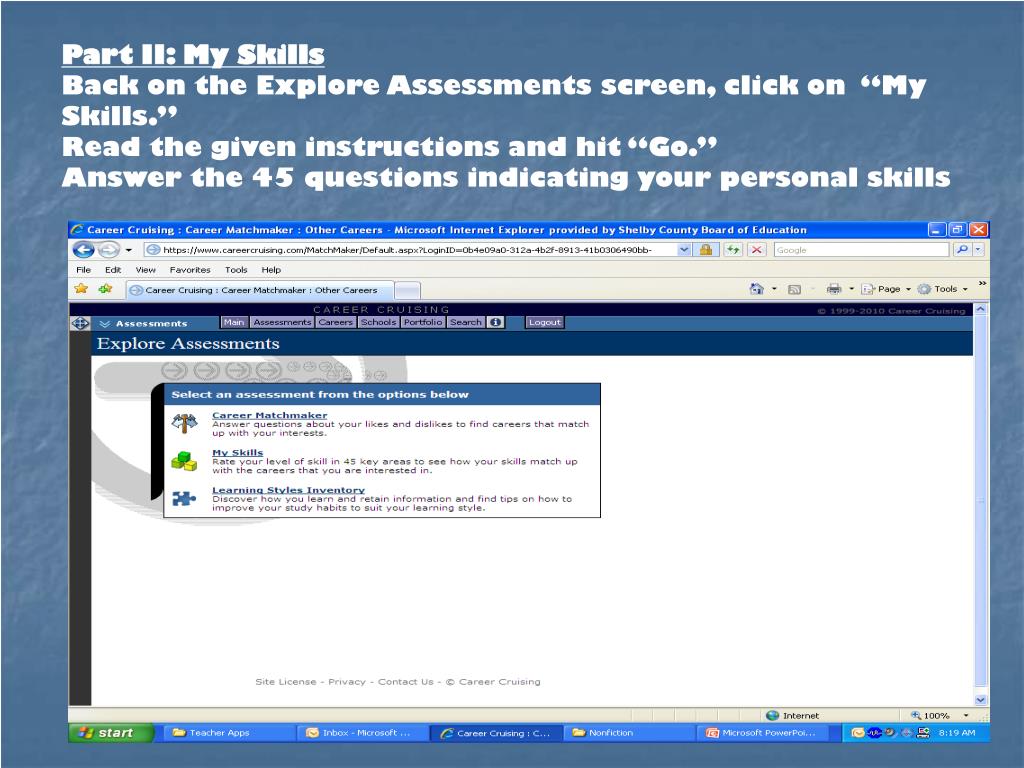Click the Add to Favorites icon
The image size is (1024, 768).
click(105, 289)
